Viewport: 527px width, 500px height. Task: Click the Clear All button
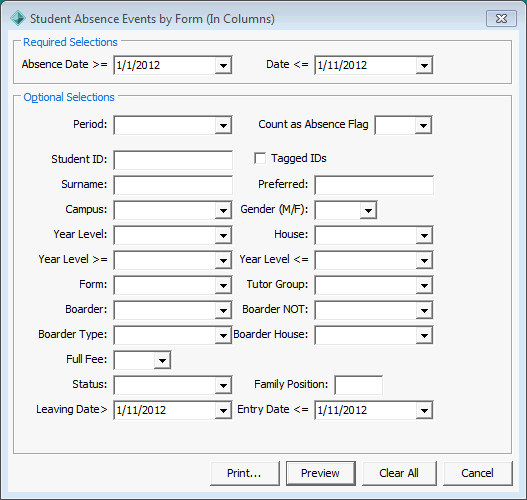pos(399,473)
